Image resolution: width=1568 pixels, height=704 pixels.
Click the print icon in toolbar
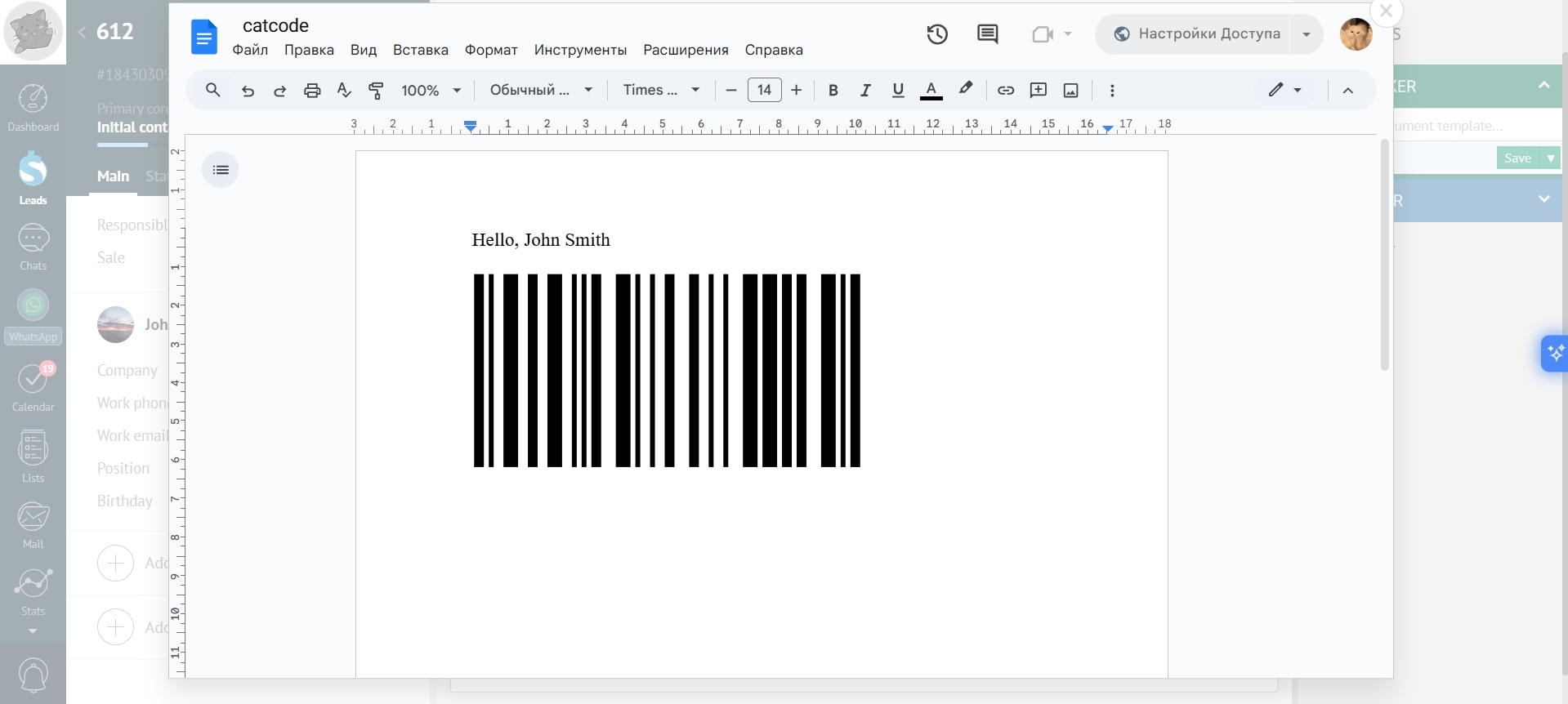click(312, 91)
